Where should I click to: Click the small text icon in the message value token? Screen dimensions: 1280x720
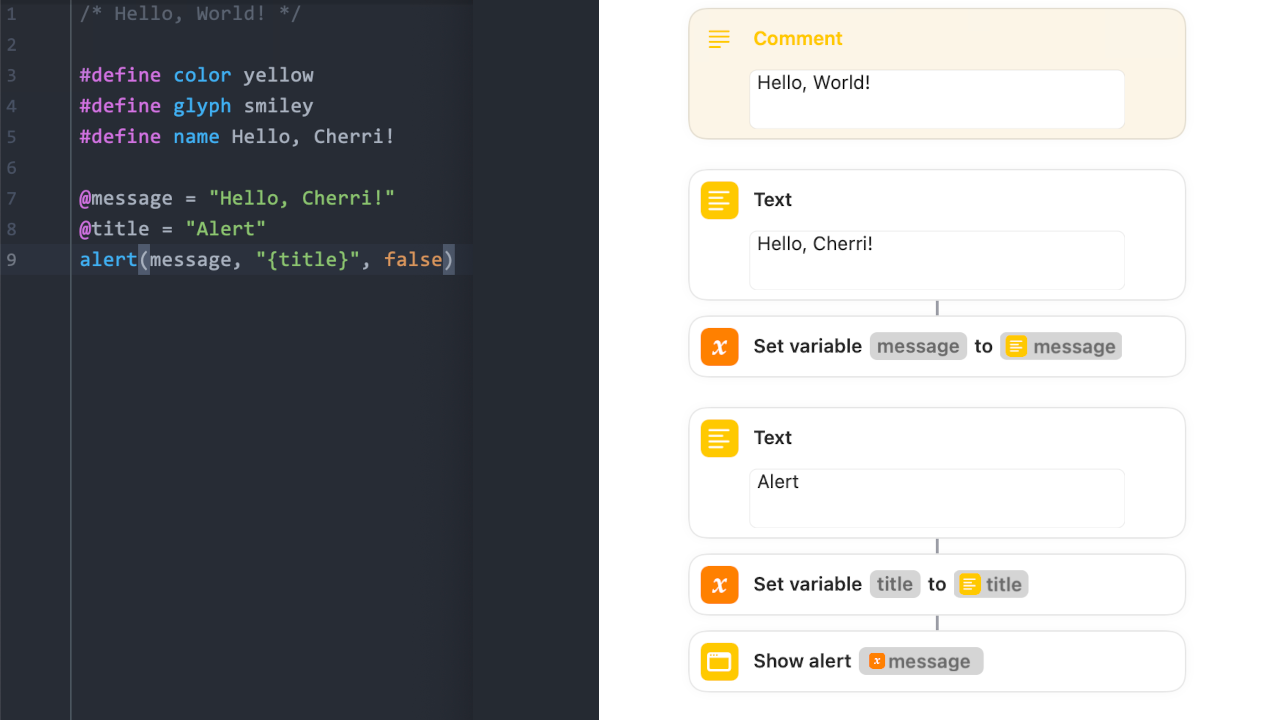(x=1016, y=347)
